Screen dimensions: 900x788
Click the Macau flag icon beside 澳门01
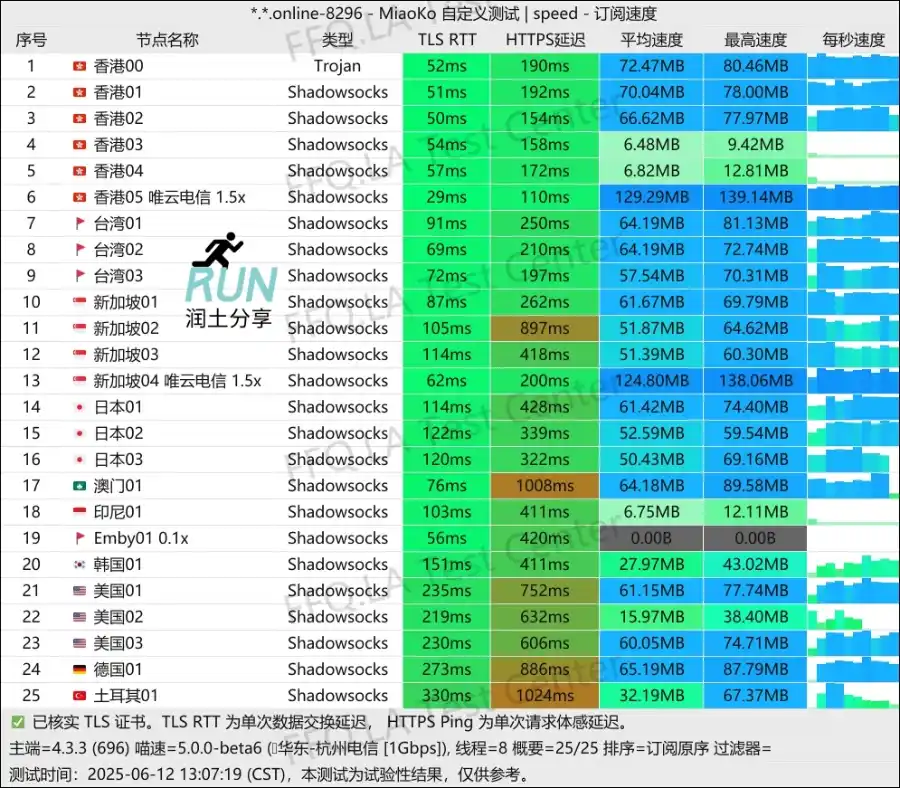point(80,485)
